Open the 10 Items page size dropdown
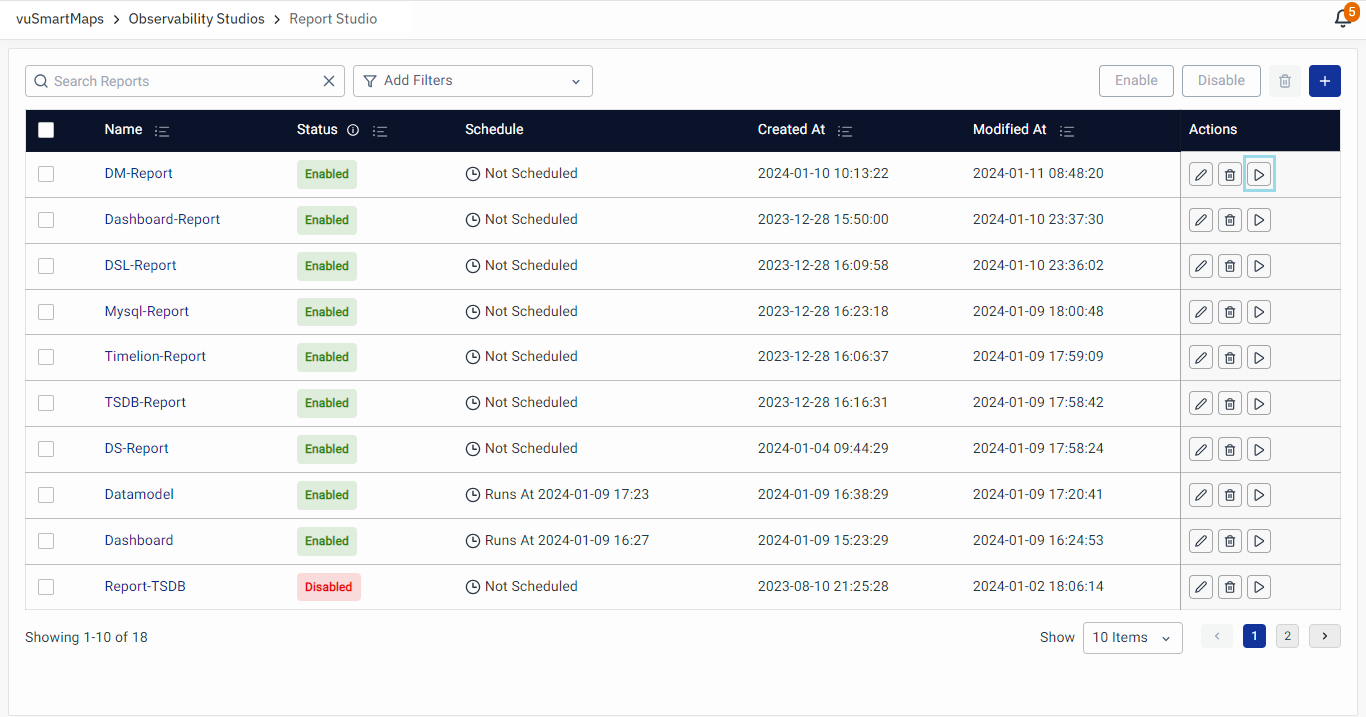Screen dimensions: 1366x717 pos(1132,638)
